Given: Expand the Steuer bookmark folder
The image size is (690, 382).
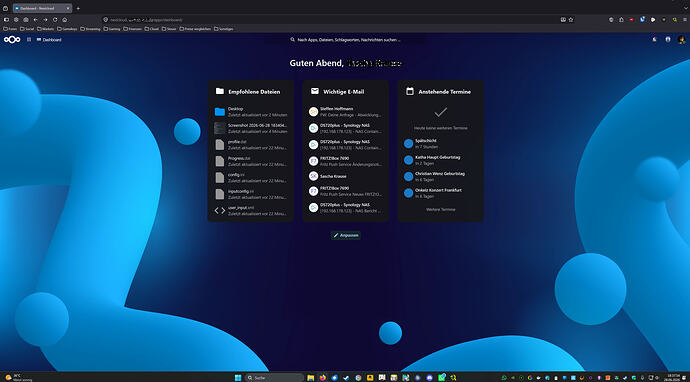Looking at the screenshot, I should coord(169,29).
